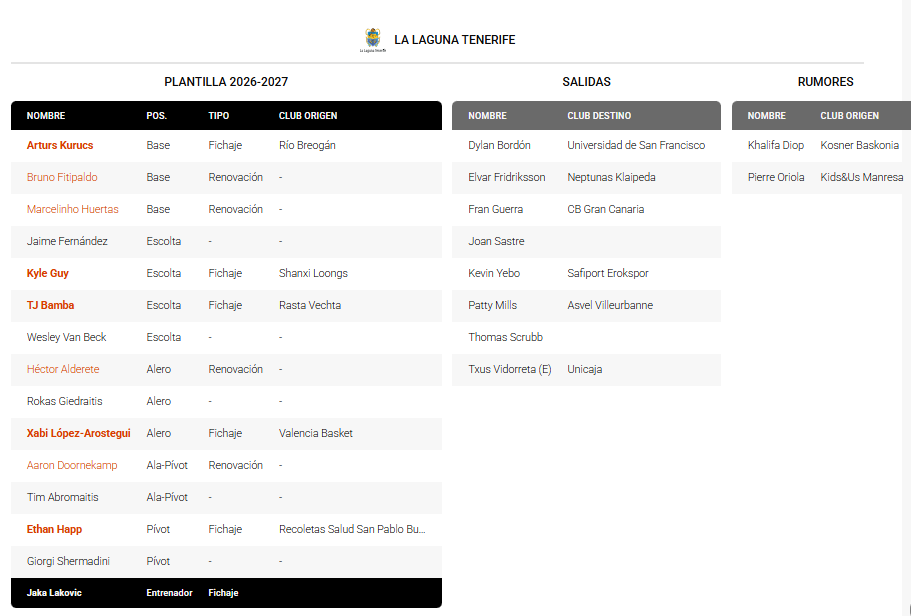This screenshot has width=911, height=616.
Task: Click the Entrenador cell for Jaka Lakovic
Action: click(x=169, y=593)
